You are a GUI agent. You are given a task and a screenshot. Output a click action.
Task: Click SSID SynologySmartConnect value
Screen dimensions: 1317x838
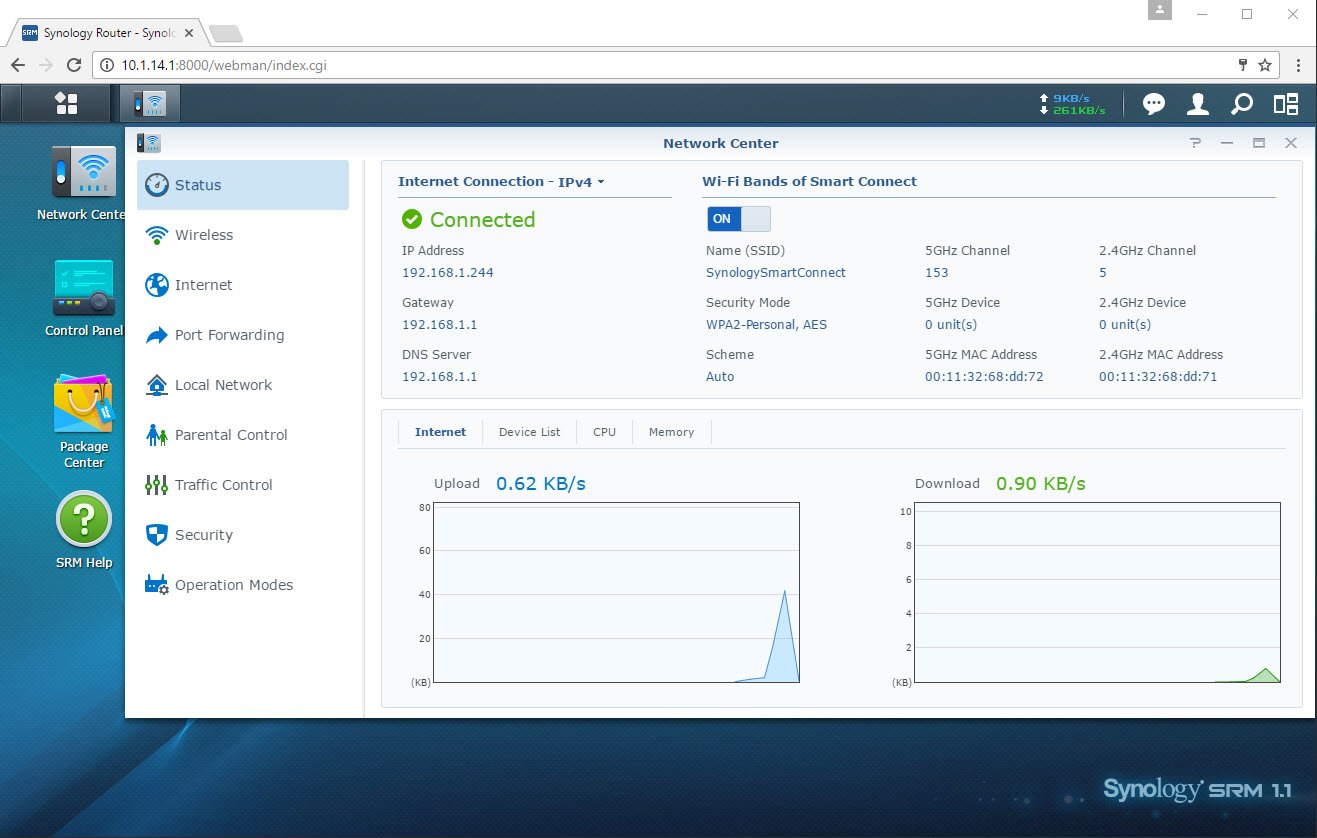coord(776,273)
